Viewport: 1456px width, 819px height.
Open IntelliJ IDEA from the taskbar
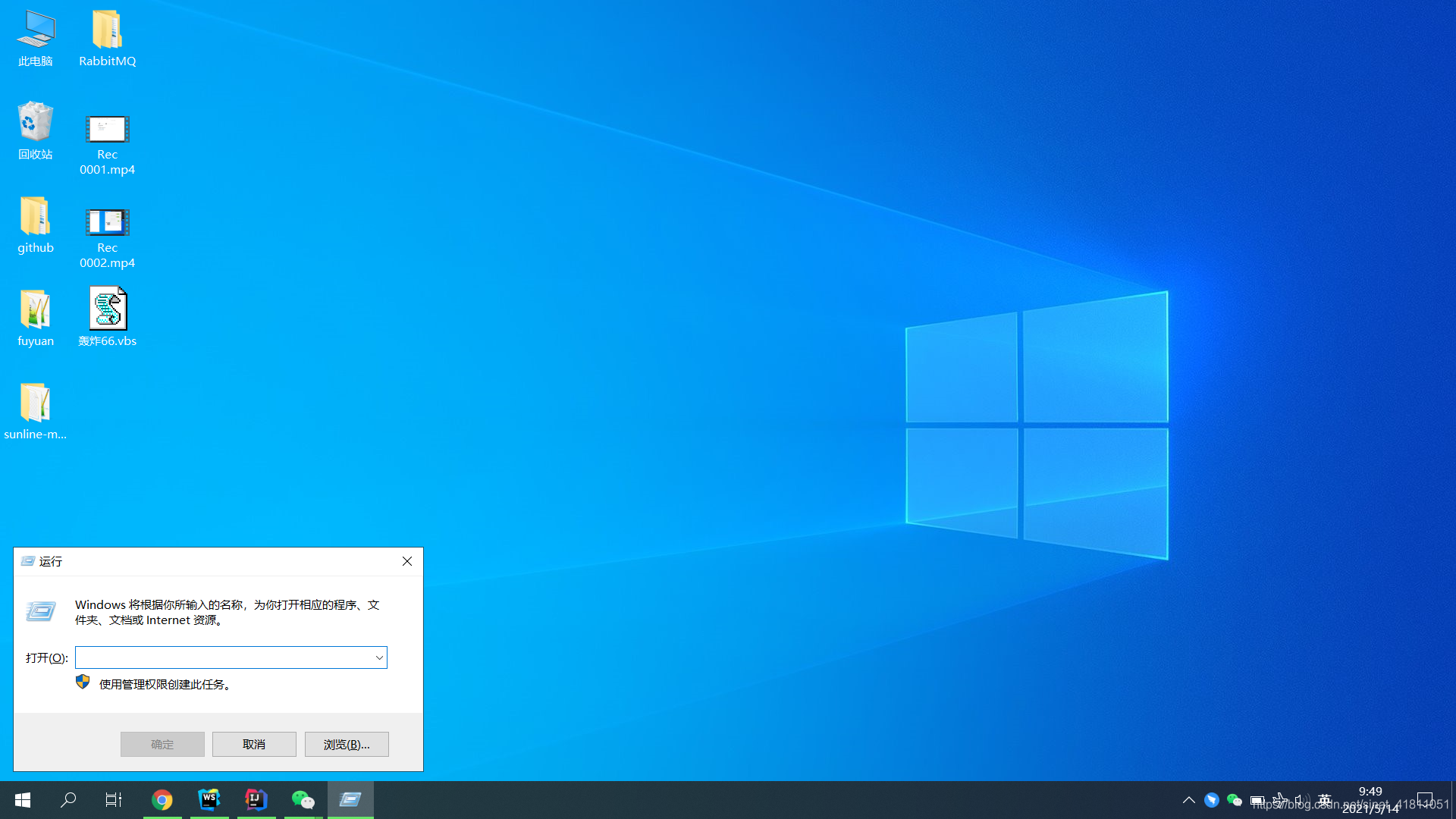point(256,799)
